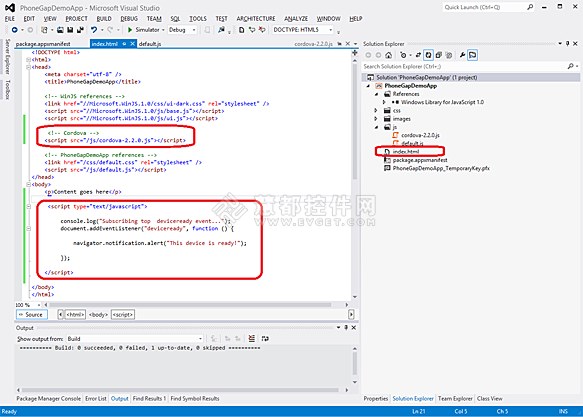Toggle Show All Files in Solution Explorer
The height and width of the screenshot is (417, 583).
click(449, 55)
